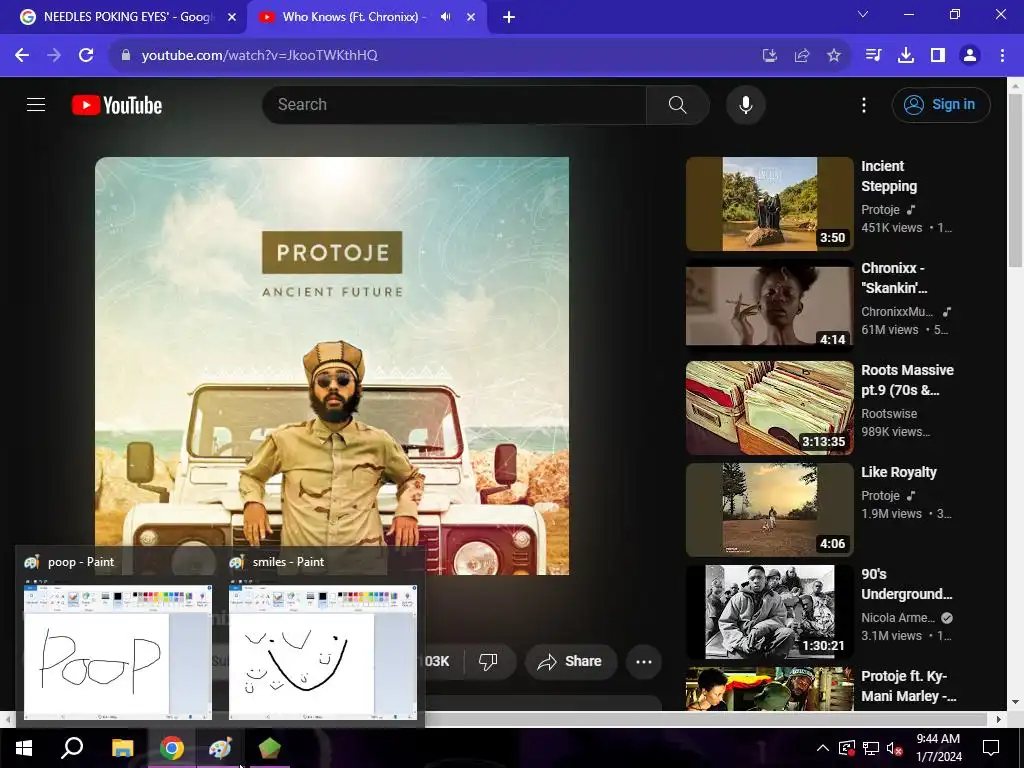Click channel name Rootswise

coord(889,414)
